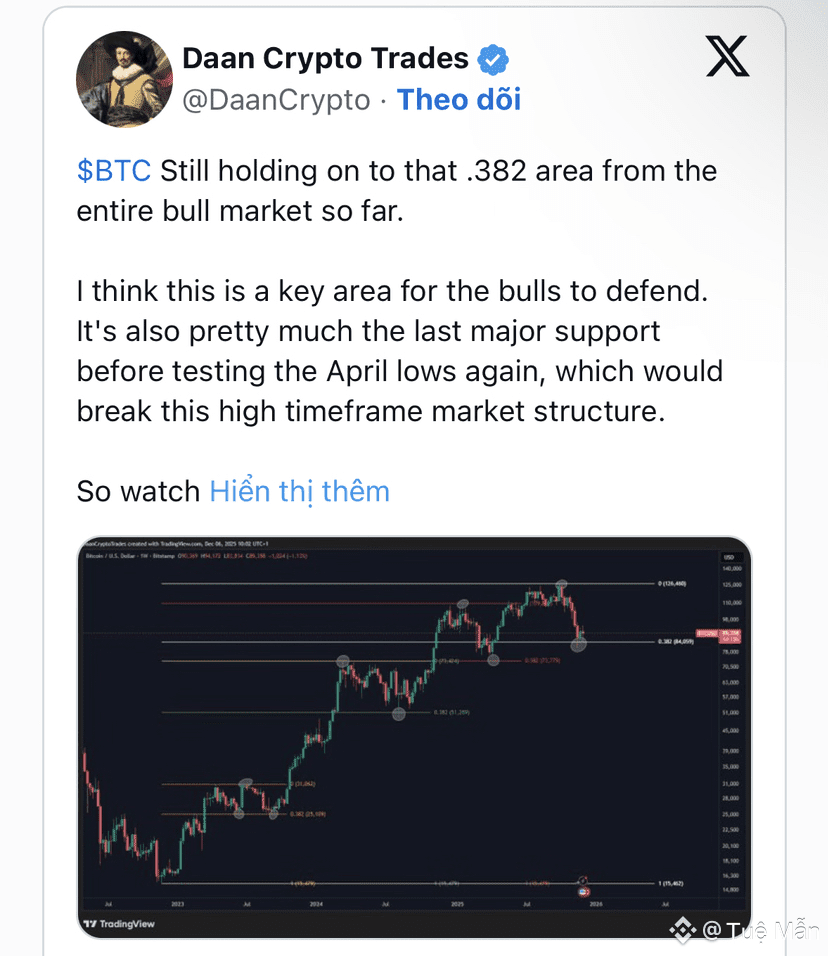This screenshot has width=828, height=956.
Task: Open the $BTC cashtag link
Action: (114, 171)
